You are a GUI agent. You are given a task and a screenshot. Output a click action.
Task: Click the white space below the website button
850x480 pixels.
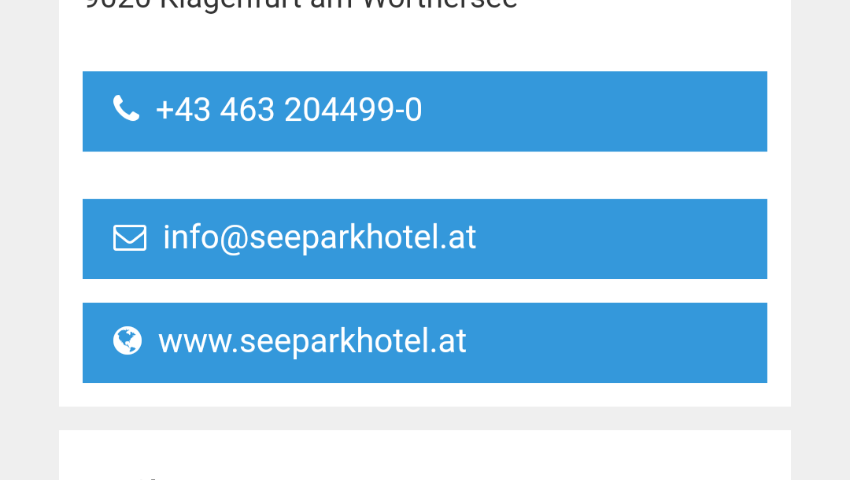tap(424, 395)
